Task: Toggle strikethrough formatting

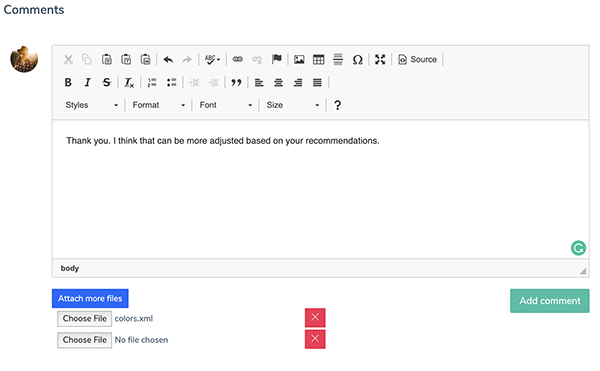Action: [107, 82]
